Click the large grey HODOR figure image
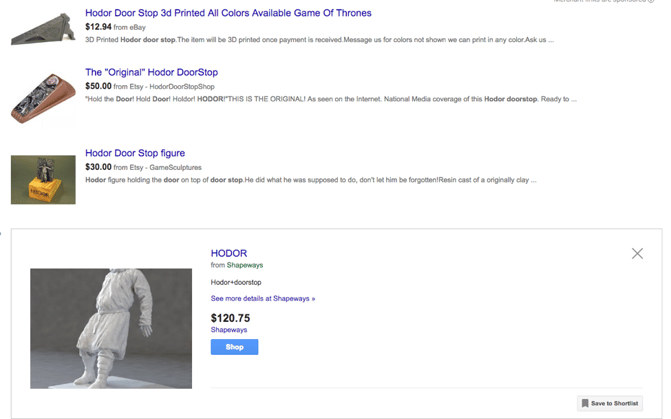This screenshot has height=419, width=671. (x=111, y=328)
